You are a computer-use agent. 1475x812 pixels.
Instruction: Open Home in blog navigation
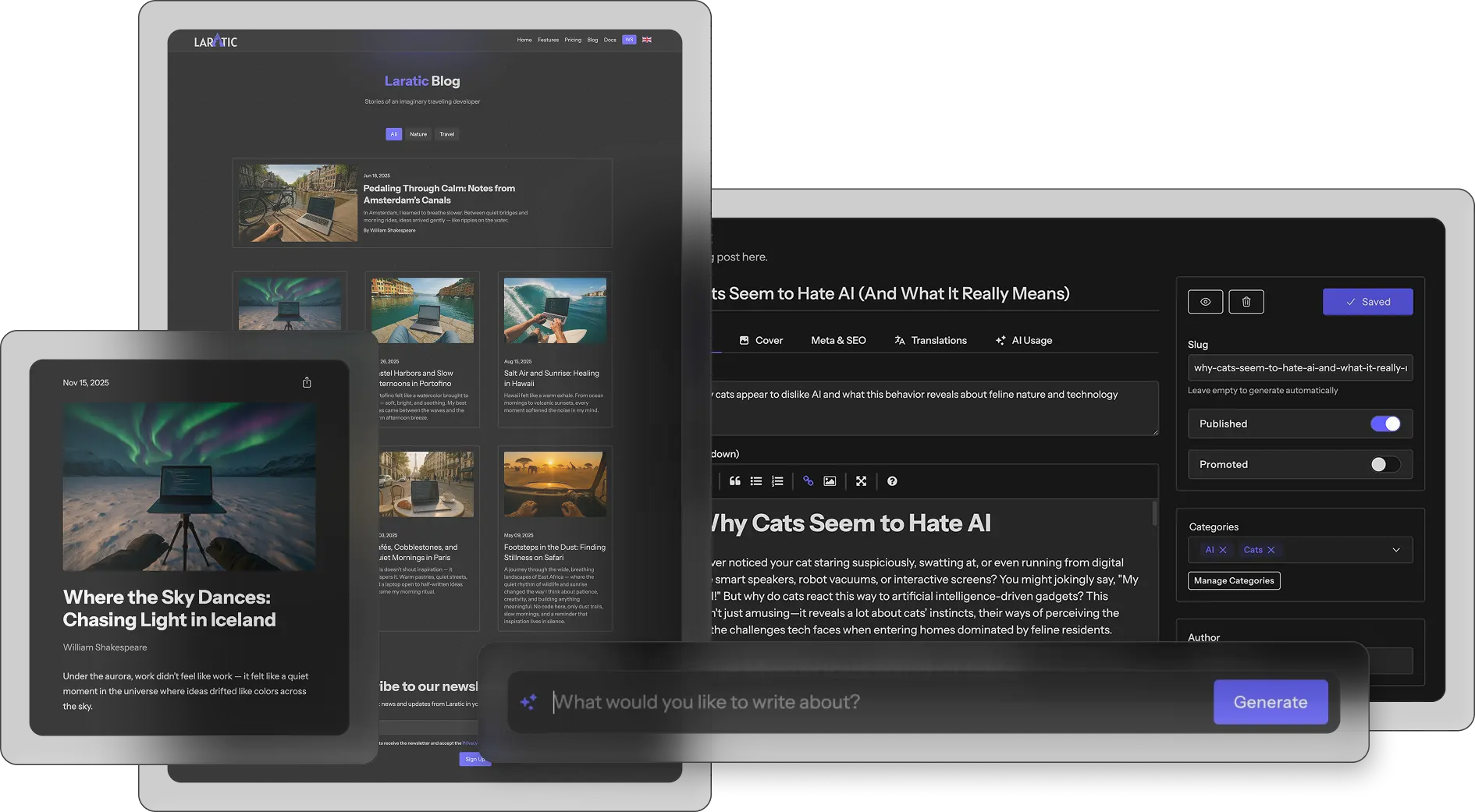pyautogui.click(x=524, y=40)
